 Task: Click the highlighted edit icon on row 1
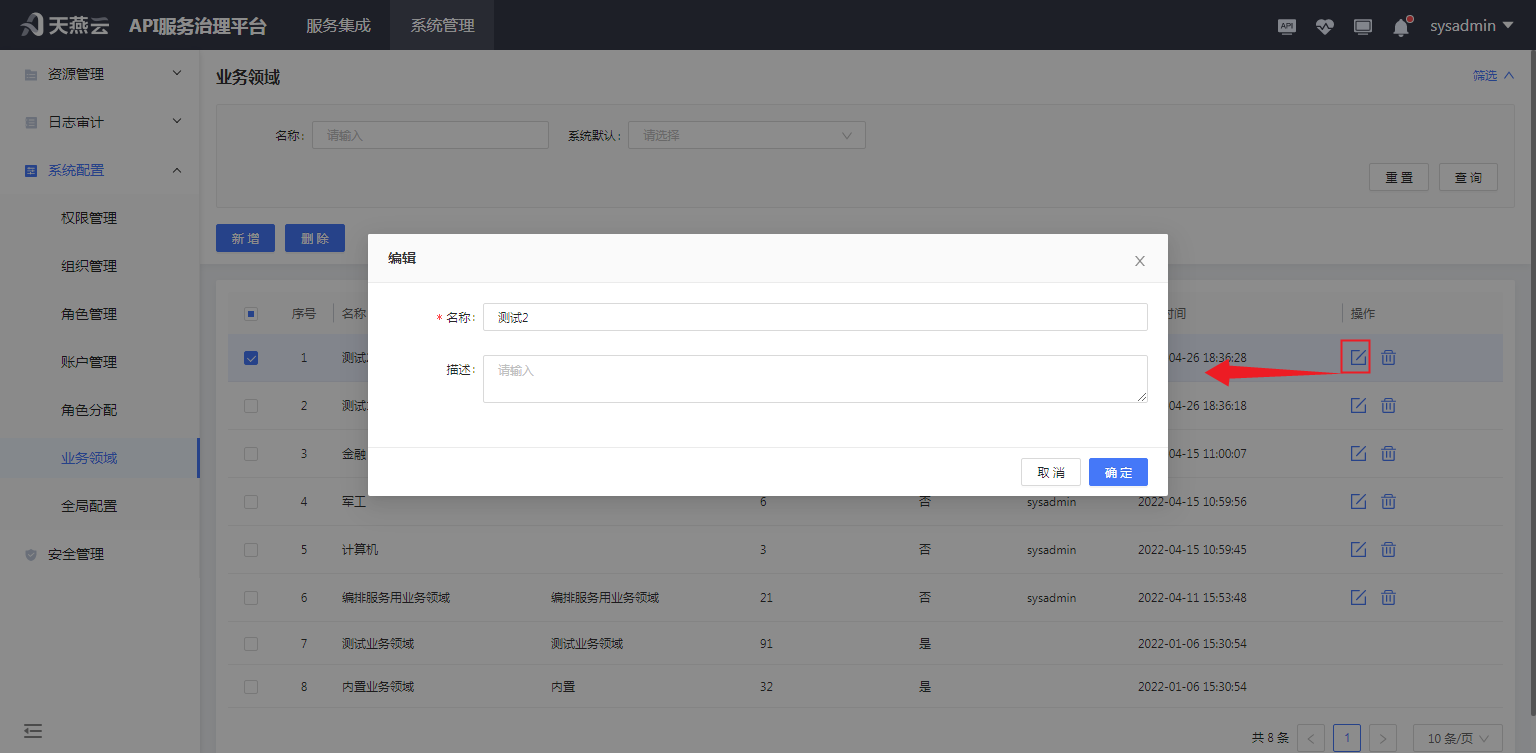(1355, 356)
